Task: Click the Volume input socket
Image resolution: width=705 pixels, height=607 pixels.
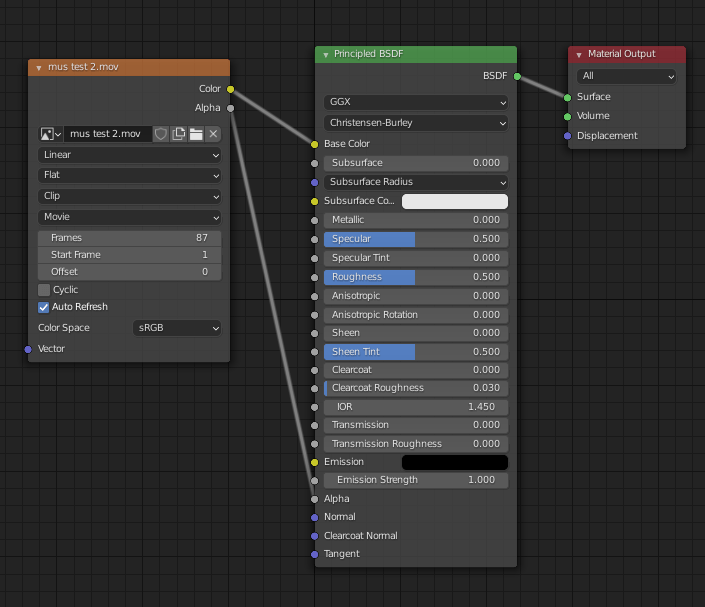Action: point(567,116)
